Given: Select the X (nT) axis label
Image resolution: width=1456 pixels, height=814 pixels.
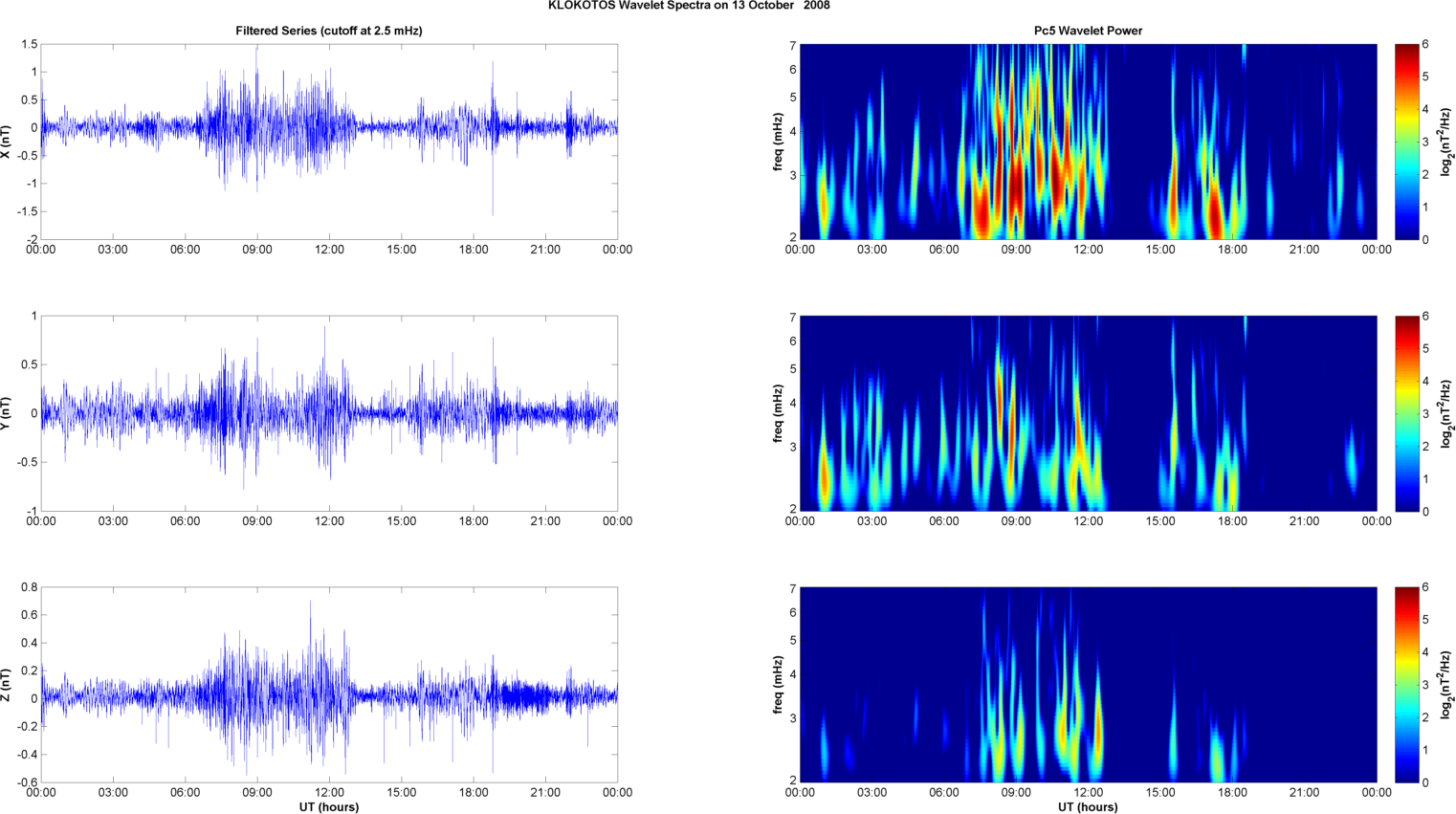Looking at the screenshot, I should coord(6,142).
